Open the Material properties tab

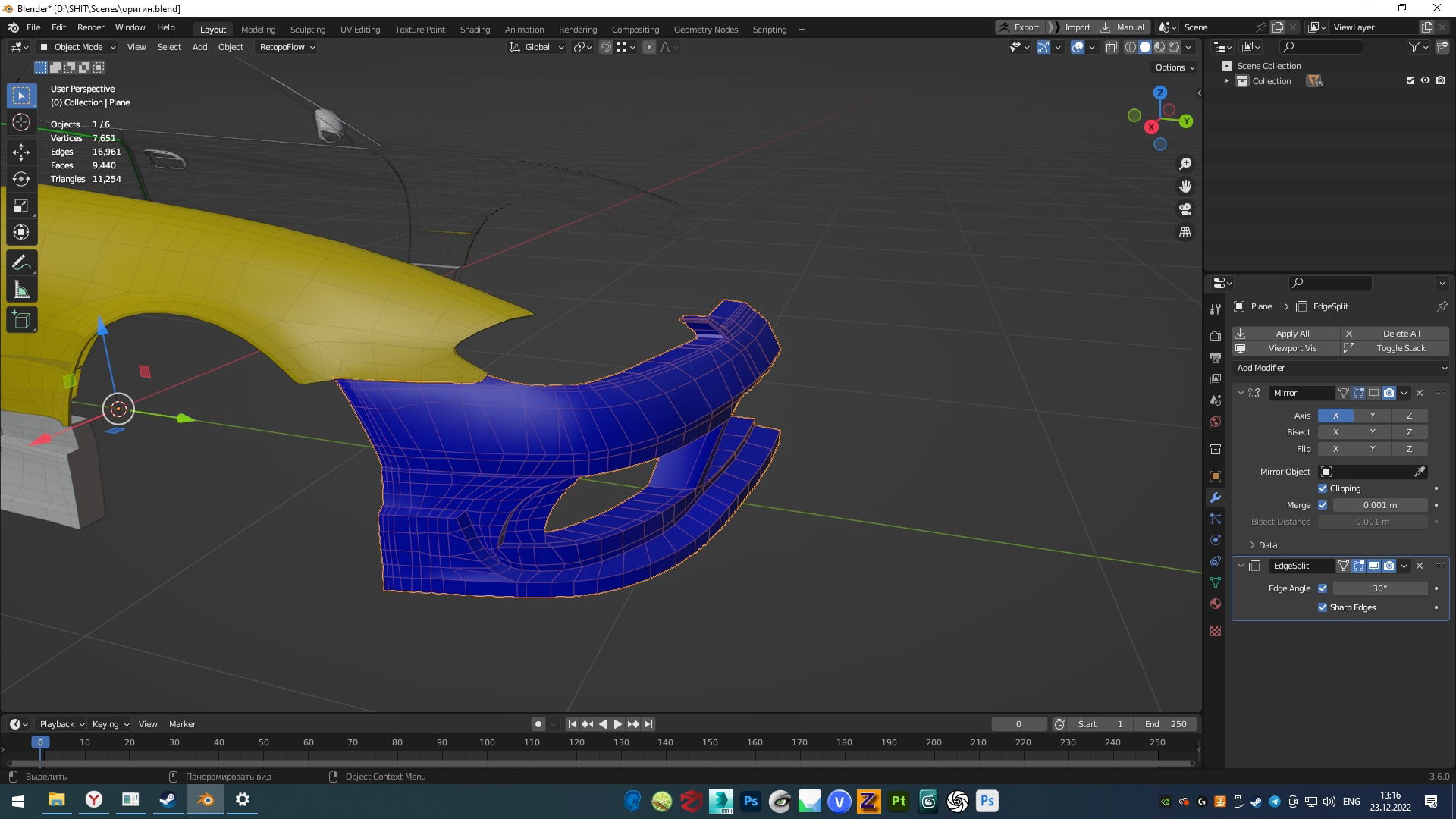1216,604
